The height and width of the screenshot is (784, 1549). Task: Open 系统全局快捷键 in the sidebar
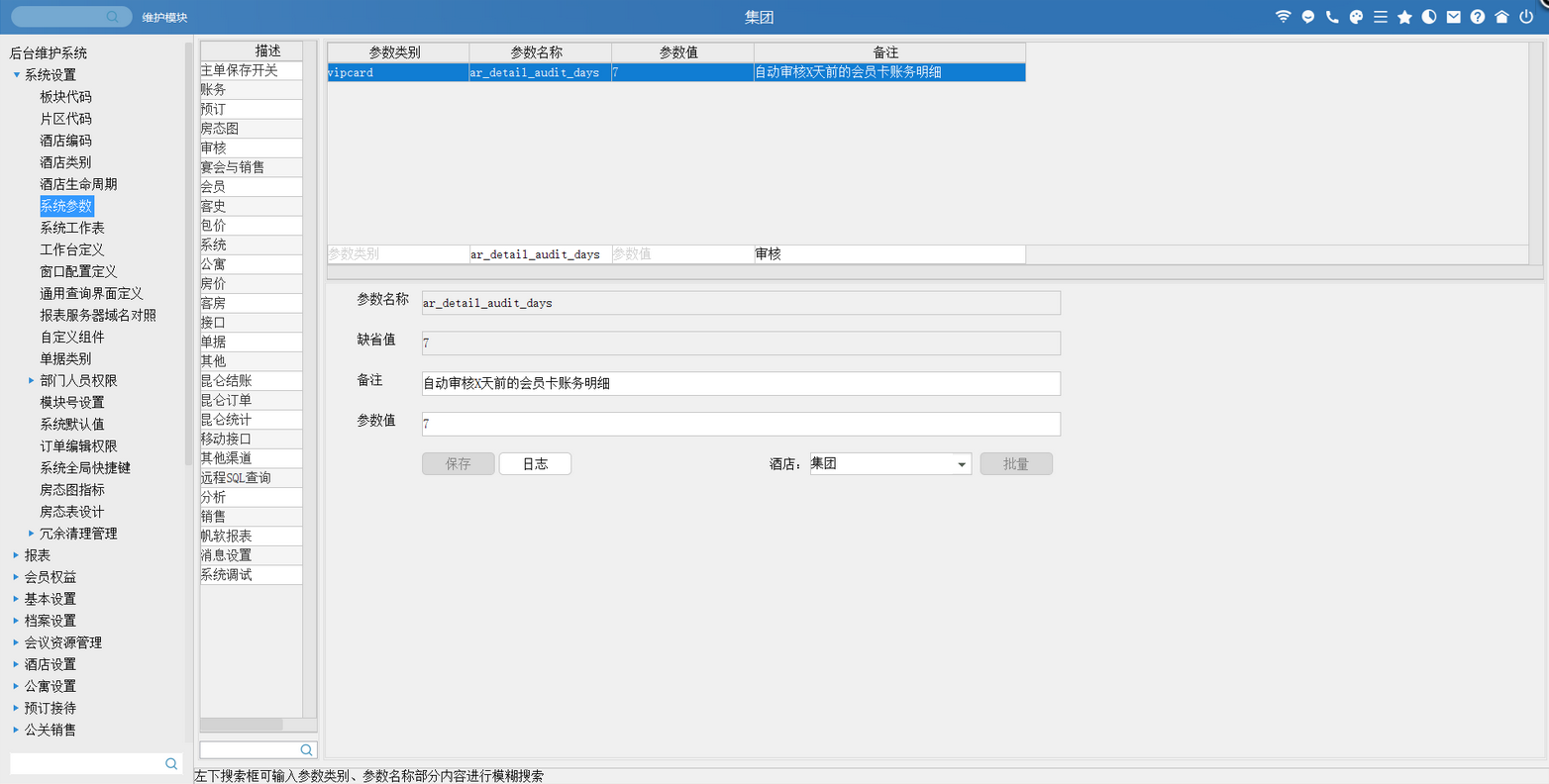point(85,467)
